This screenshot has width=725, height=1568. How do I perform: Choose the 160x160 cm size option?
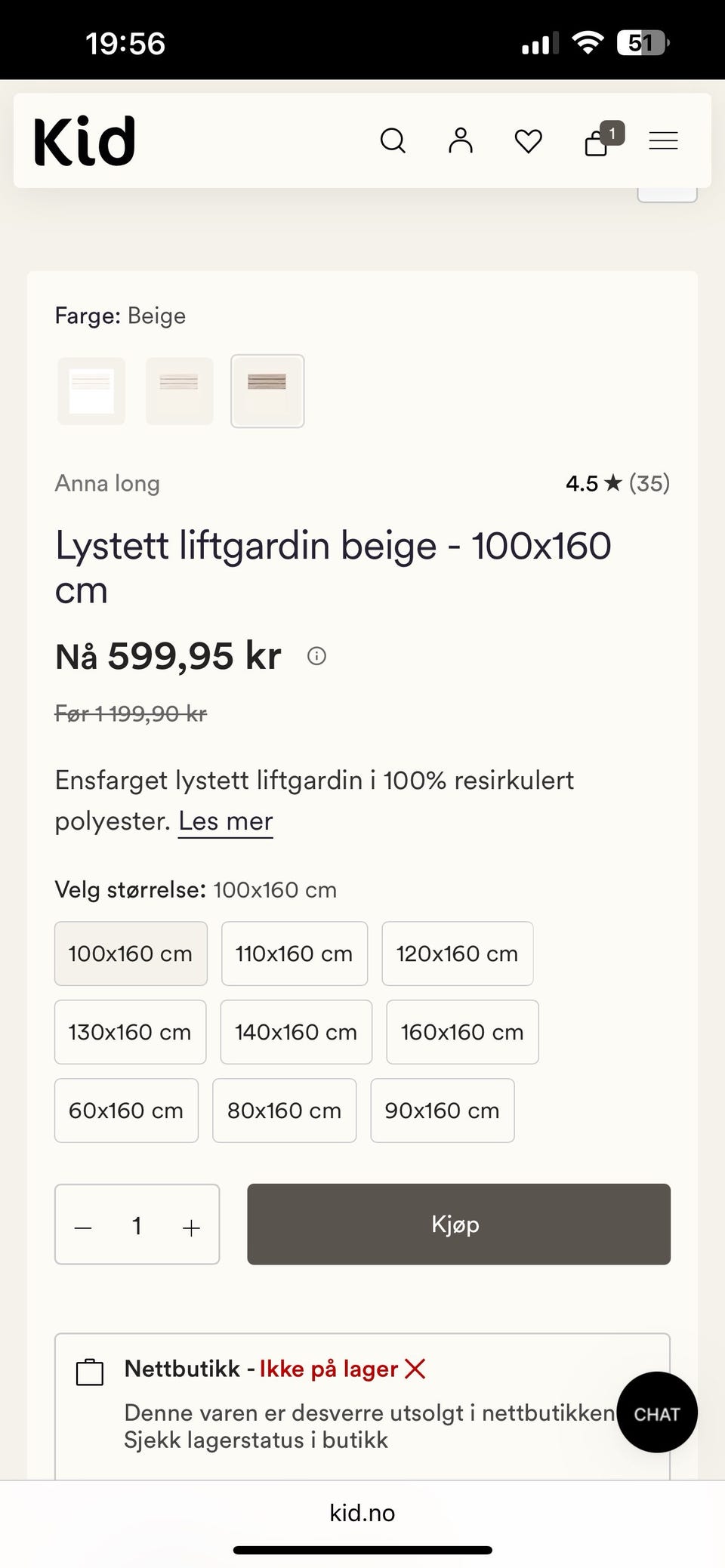click(x=462, y=1032)
